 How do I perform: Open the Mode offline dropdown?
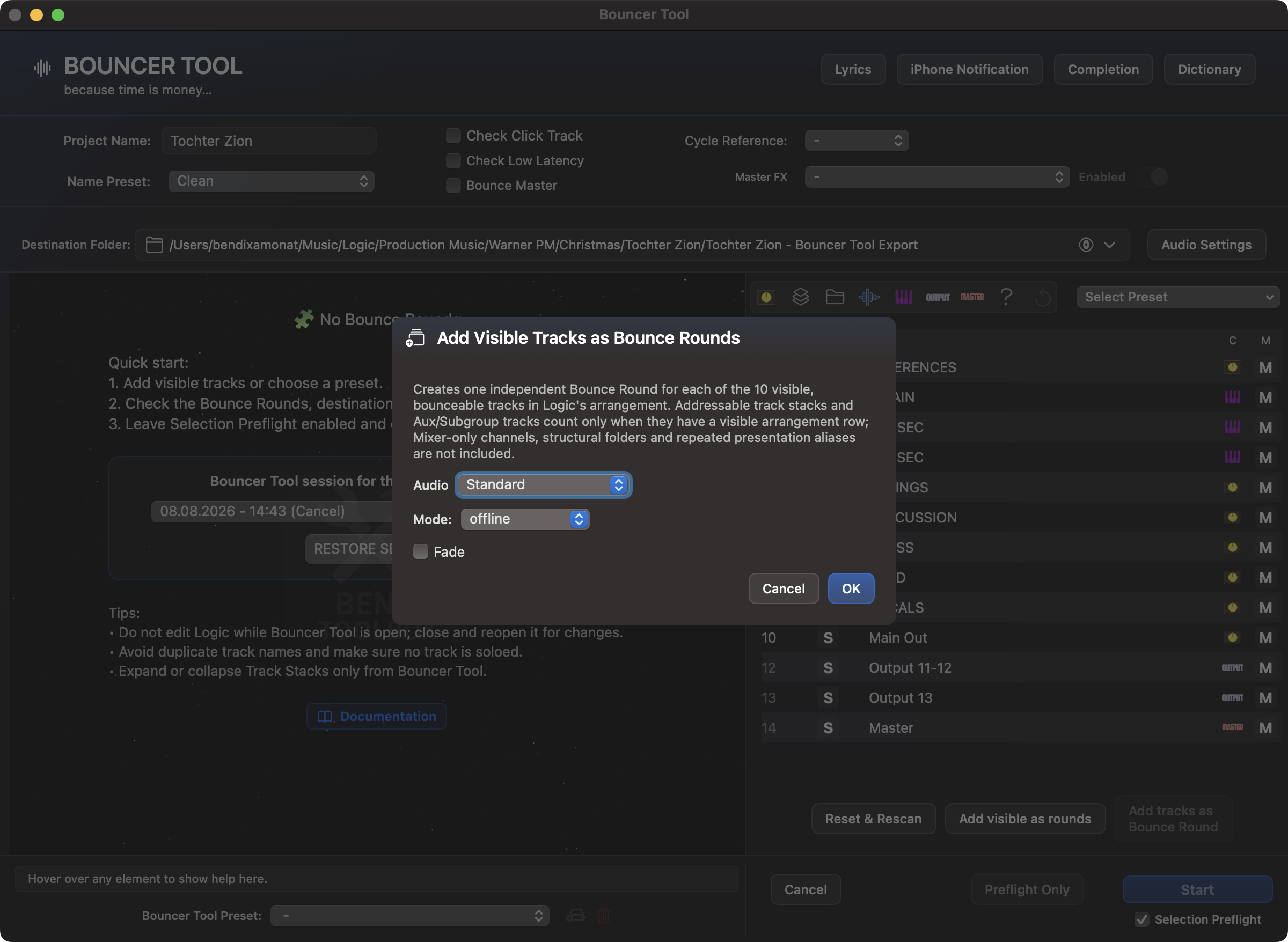[525, 519]
